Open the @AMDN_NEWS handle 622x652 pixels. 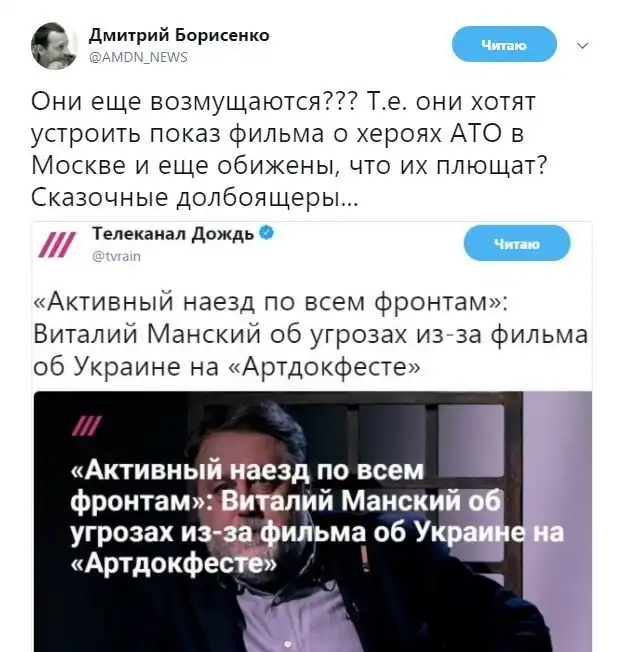pos(139,57)
